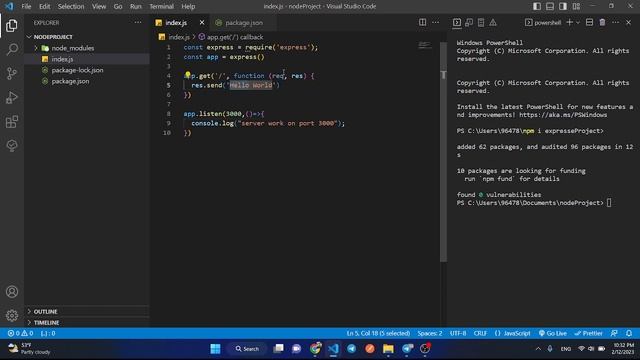The height and width of the screenshot is (360, 640).
Task: Open the Go menu
Action: tap(118, 6)
